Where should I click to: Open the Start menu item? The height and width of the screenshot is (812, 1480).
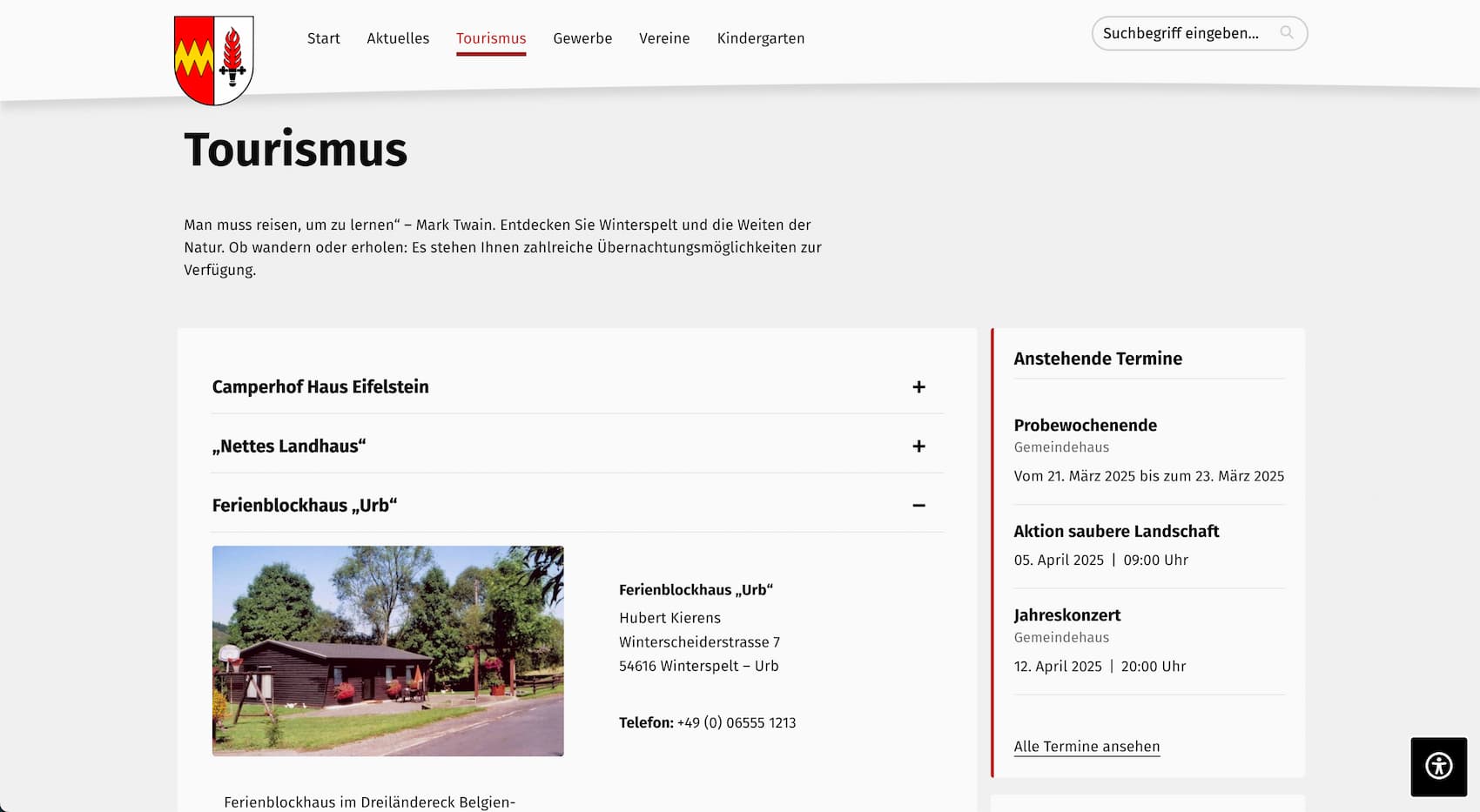(324, 38)
